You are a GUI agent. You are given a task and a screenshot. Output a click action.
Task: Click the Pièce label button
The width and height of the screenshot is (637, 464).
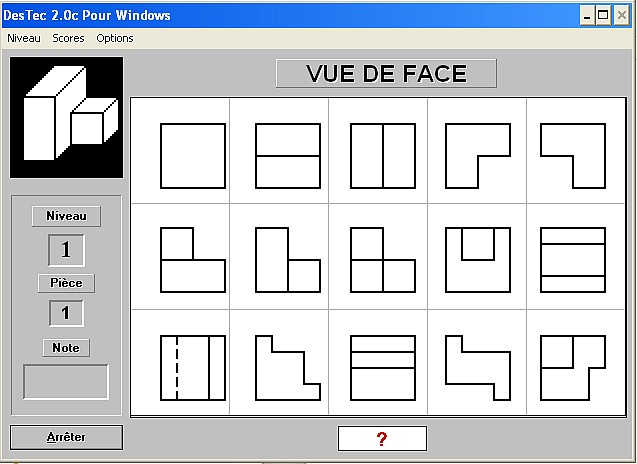pos(66,283)
